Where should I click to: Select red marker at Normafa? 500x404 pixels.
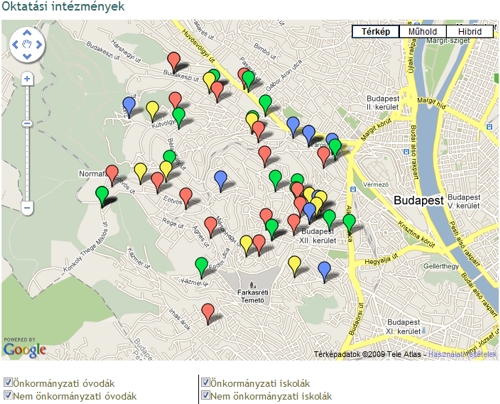pyautogui.click(x=112, y=173)
